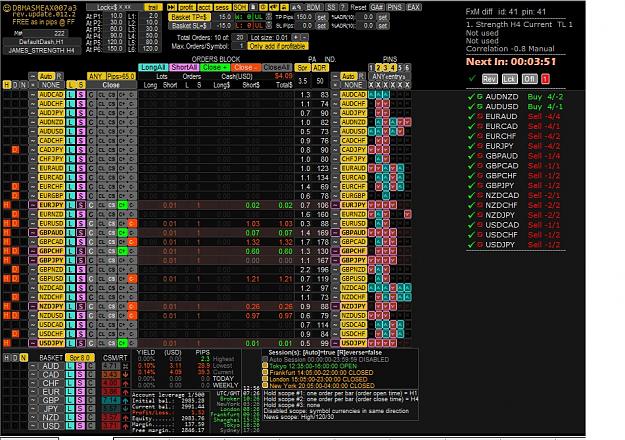Image resolution: width=625 pixels, height=440 pixels.
Task: Click the Total Orders limit field showing 20
Action: [x=239, y=37]
